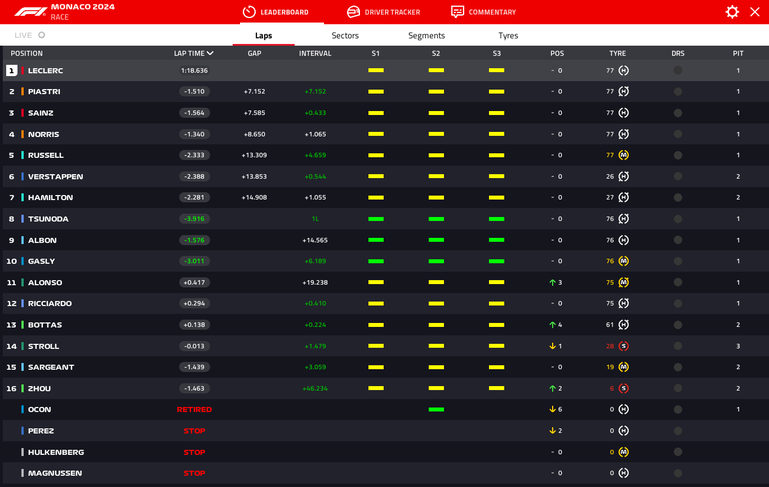Image resolution: width=769 pixels, height=487 pixels.
Task: Click Perez's STOP status
Action: pyautogui.click(x=194, y=431)
